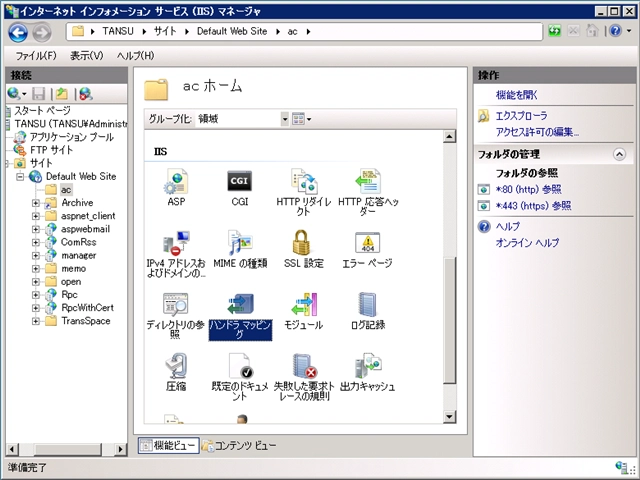Open the help dropdown arrow in top toolbar

(x=629, y=31)
